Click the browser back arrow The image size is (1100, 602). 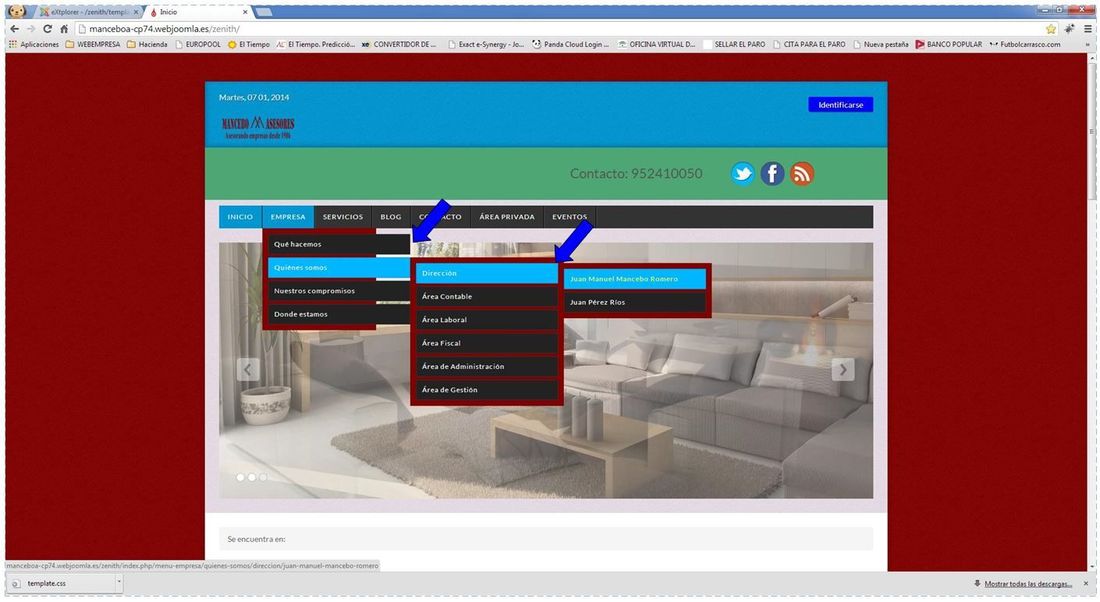coord(14,29)
